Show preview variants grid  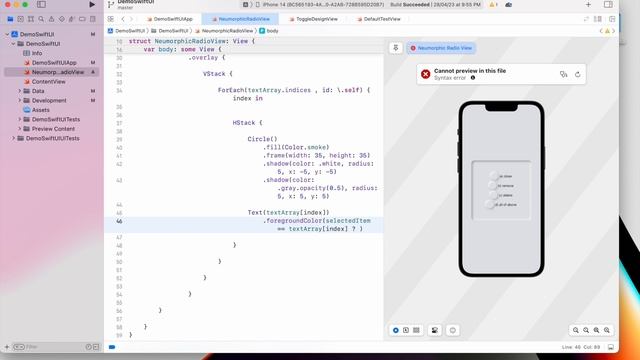pyautogui.click(x=416, y=330)
